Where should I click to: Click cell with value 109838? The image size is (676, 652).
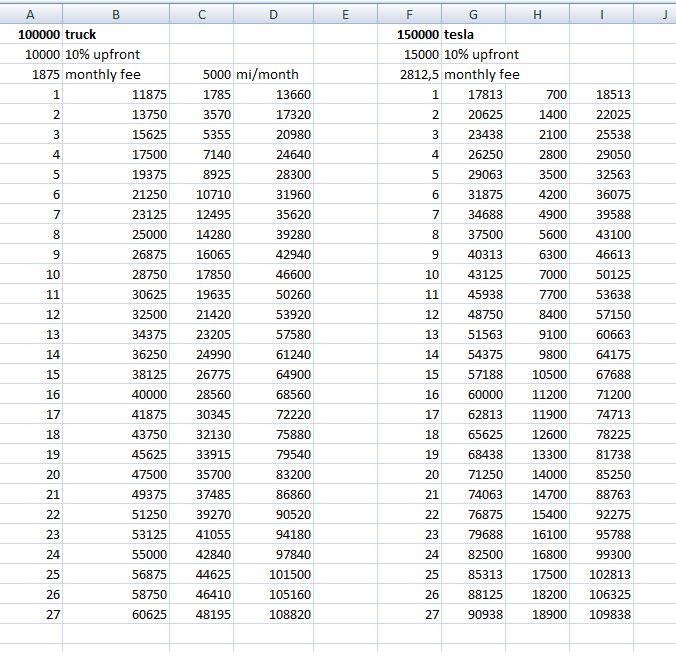point(601,614)
